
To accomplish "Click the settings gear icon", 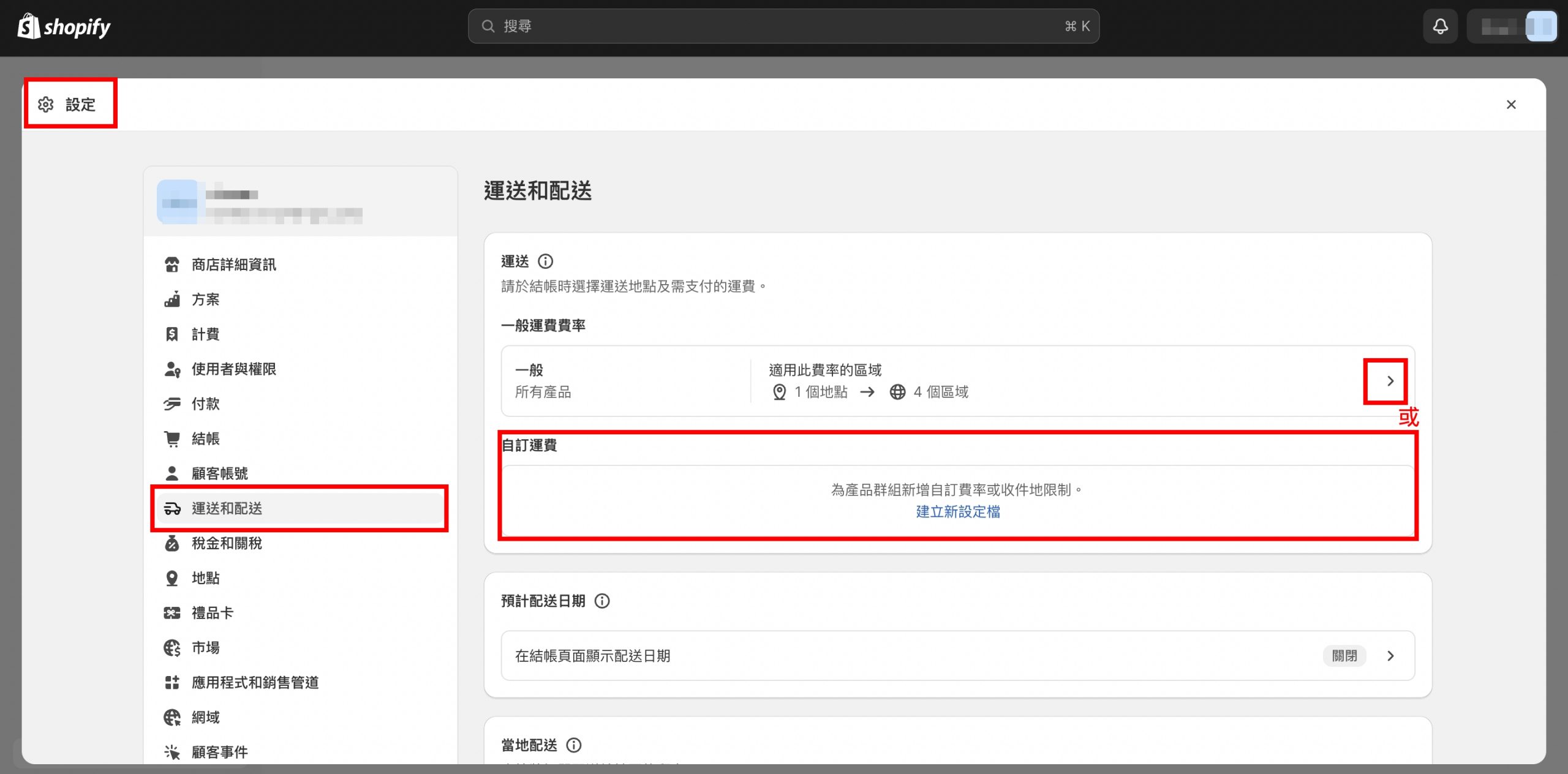I will click(46, 105).
